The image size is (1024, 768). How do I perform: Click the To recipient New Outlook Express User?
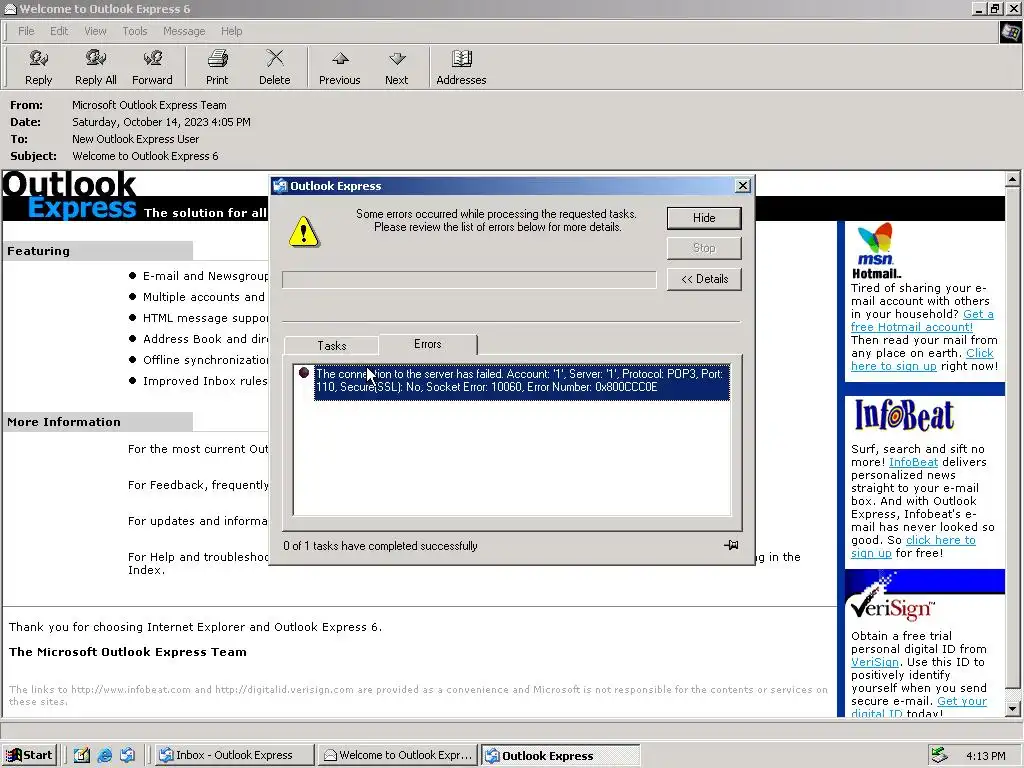coord(135,139)
